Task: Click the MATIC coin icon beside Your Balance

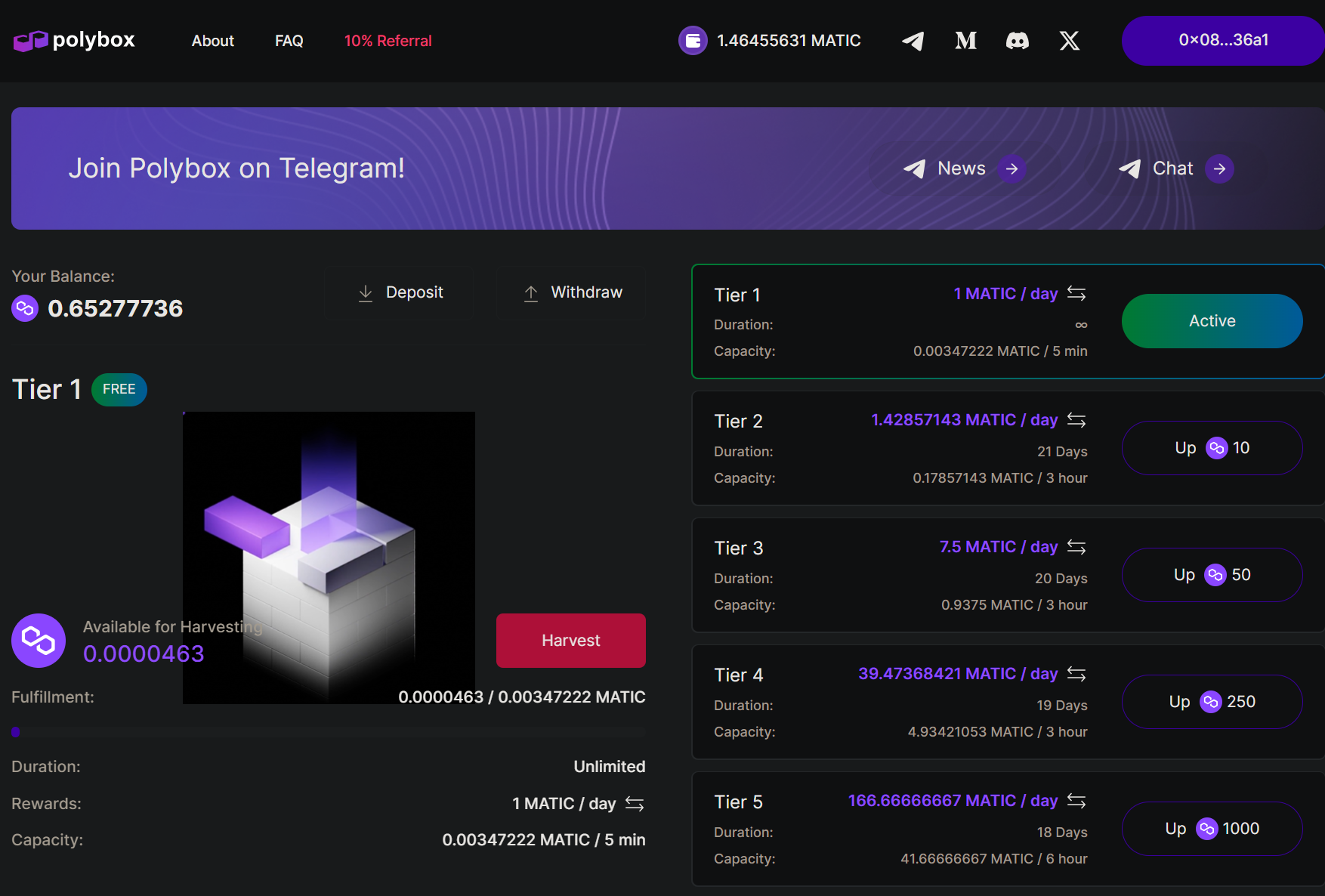Action: pos(25,308)
